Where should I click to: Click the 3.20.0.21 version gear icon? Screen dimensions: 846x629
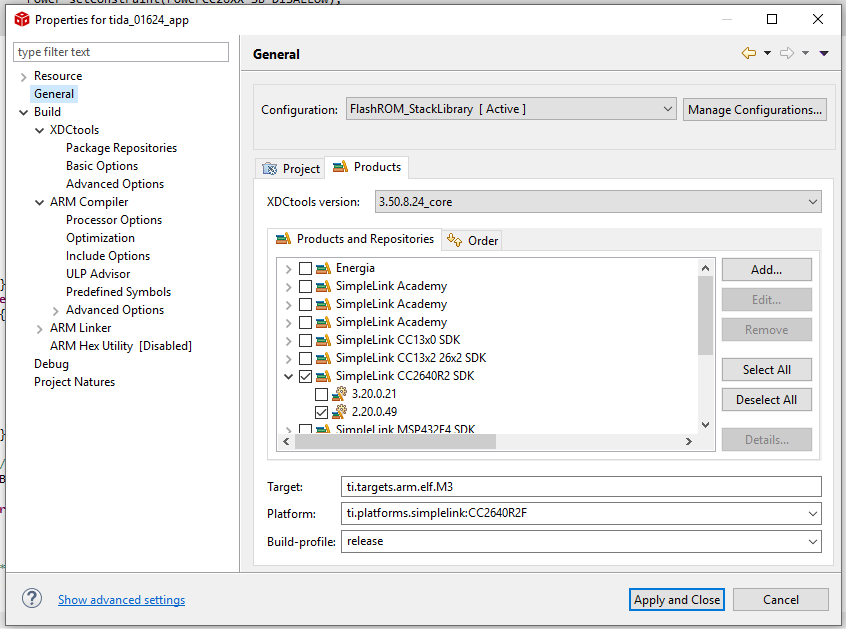click(x=339, y=394)
